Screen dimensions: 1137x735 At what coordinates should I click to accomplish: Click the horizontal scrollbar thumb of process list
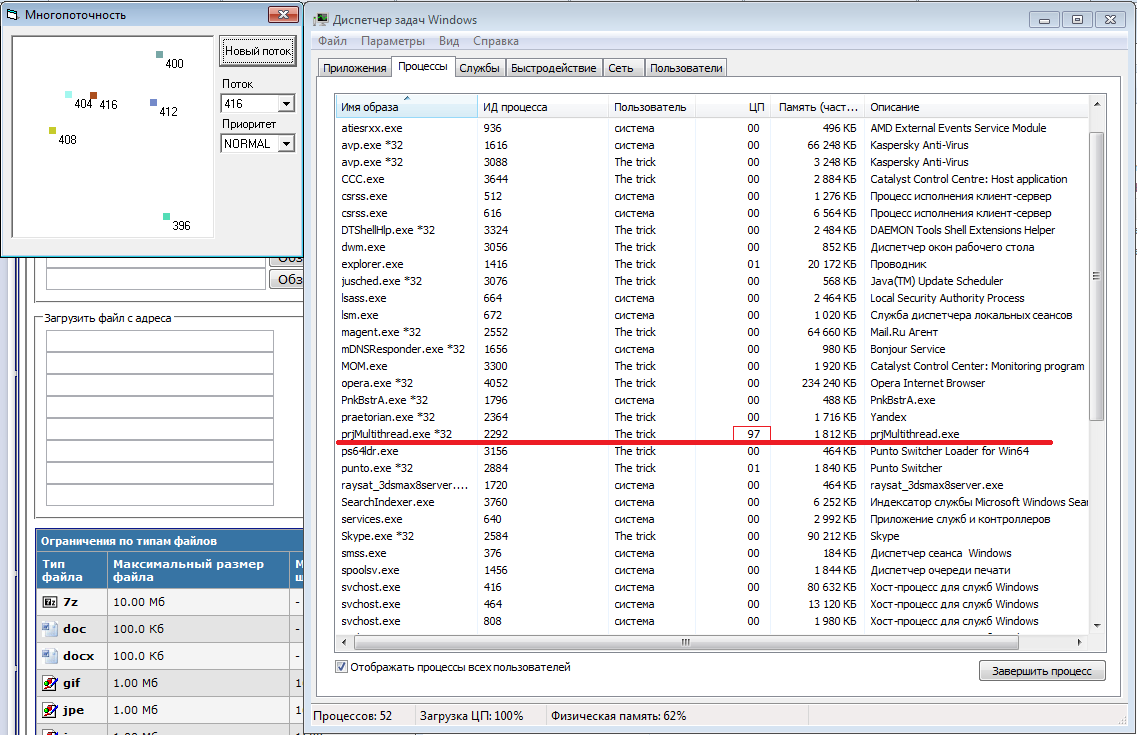(685, 642)
